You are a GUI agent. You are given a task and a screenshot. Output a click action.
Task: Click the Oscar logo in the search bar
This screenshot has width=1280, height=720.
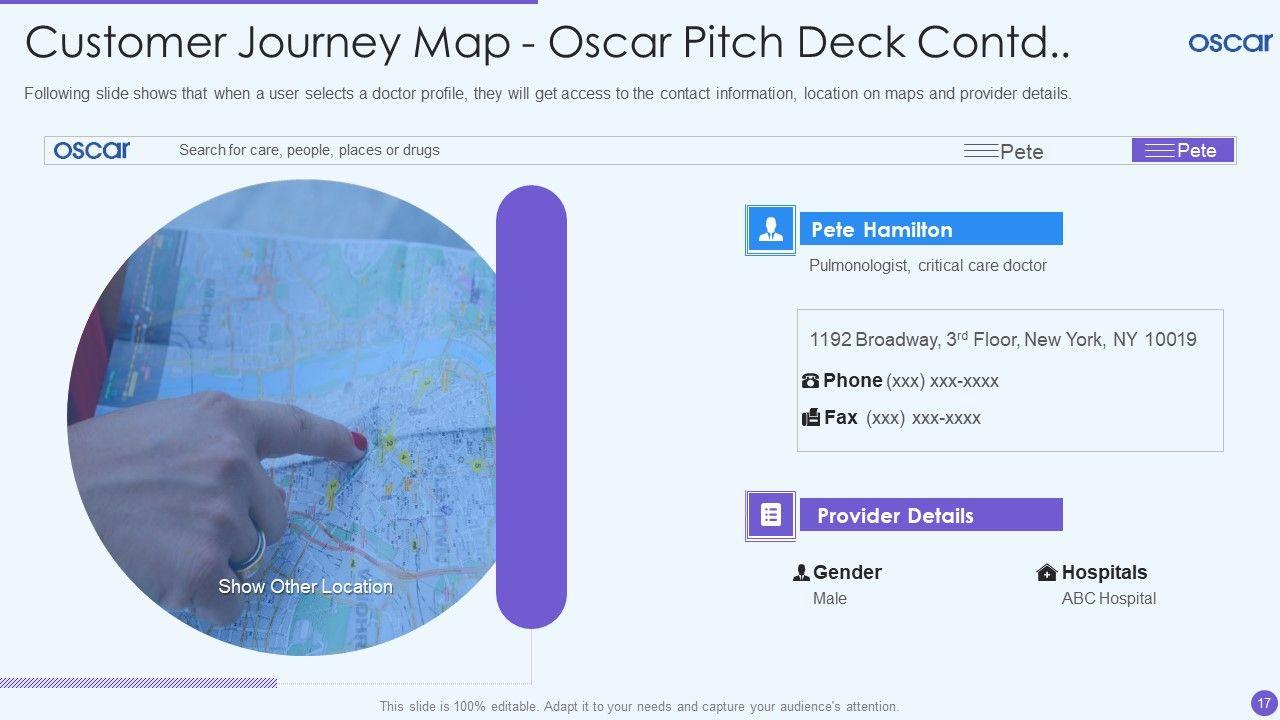pos(91,150)
